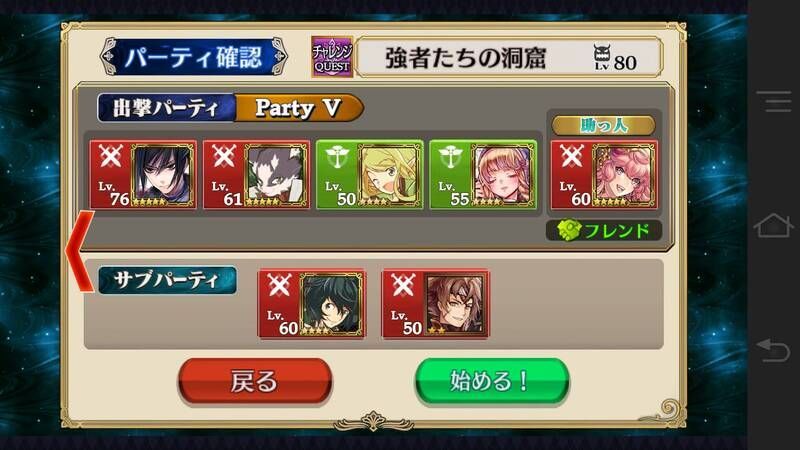Tap the フレンド friend badge
Screen dimensions: 800x450
604,231
